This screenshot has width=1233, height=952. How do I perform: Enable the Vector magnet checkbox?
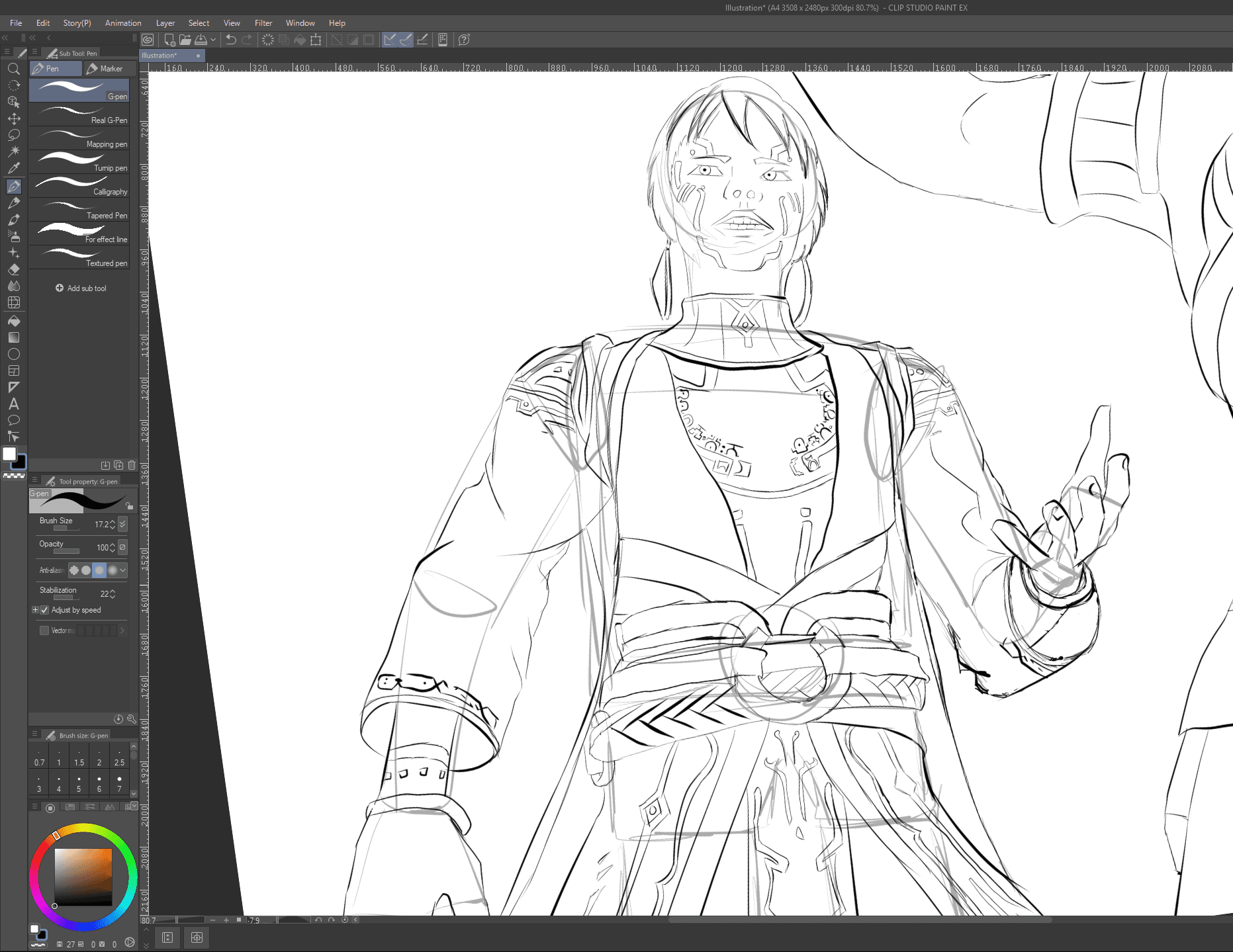(44, 630)
